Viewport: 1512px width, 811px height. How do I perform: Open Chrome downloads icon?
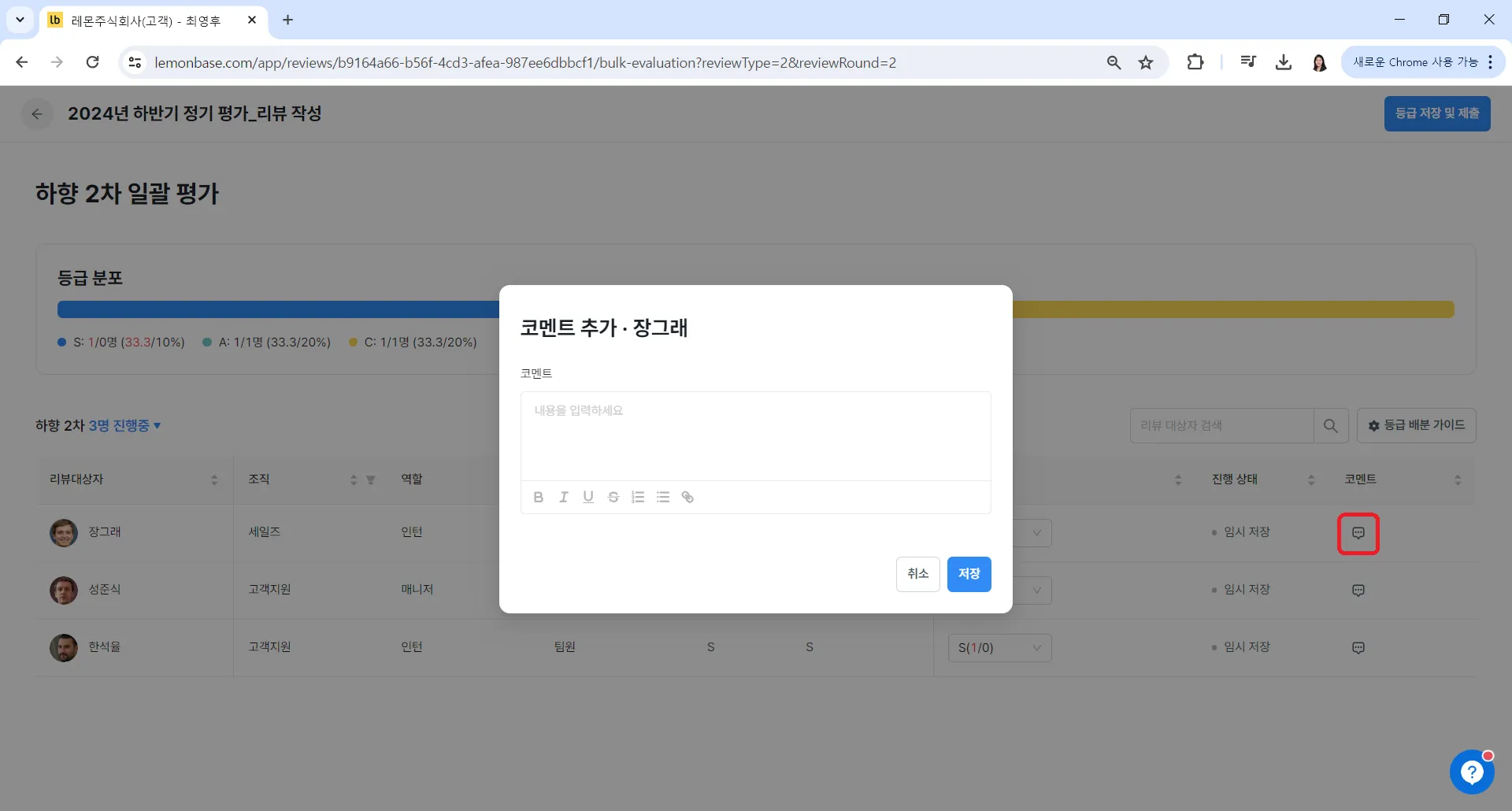(1284, 62)
